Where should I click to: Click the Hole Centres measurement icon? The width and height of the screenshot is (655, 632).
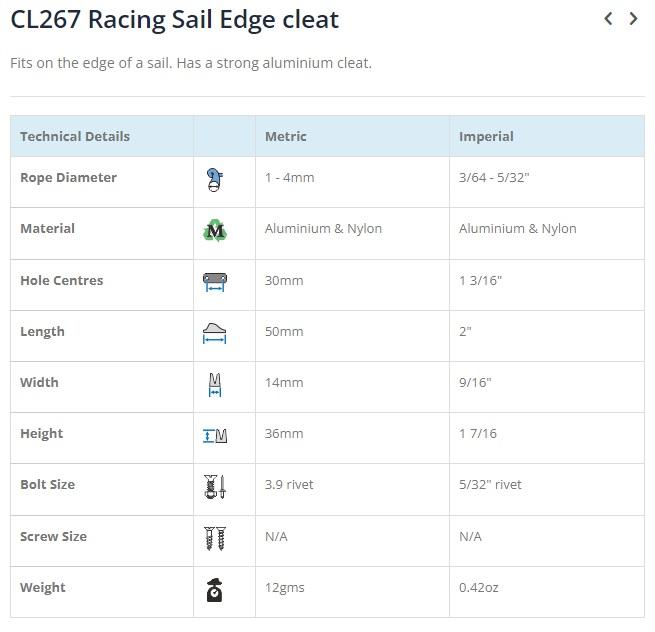(214, 282)
